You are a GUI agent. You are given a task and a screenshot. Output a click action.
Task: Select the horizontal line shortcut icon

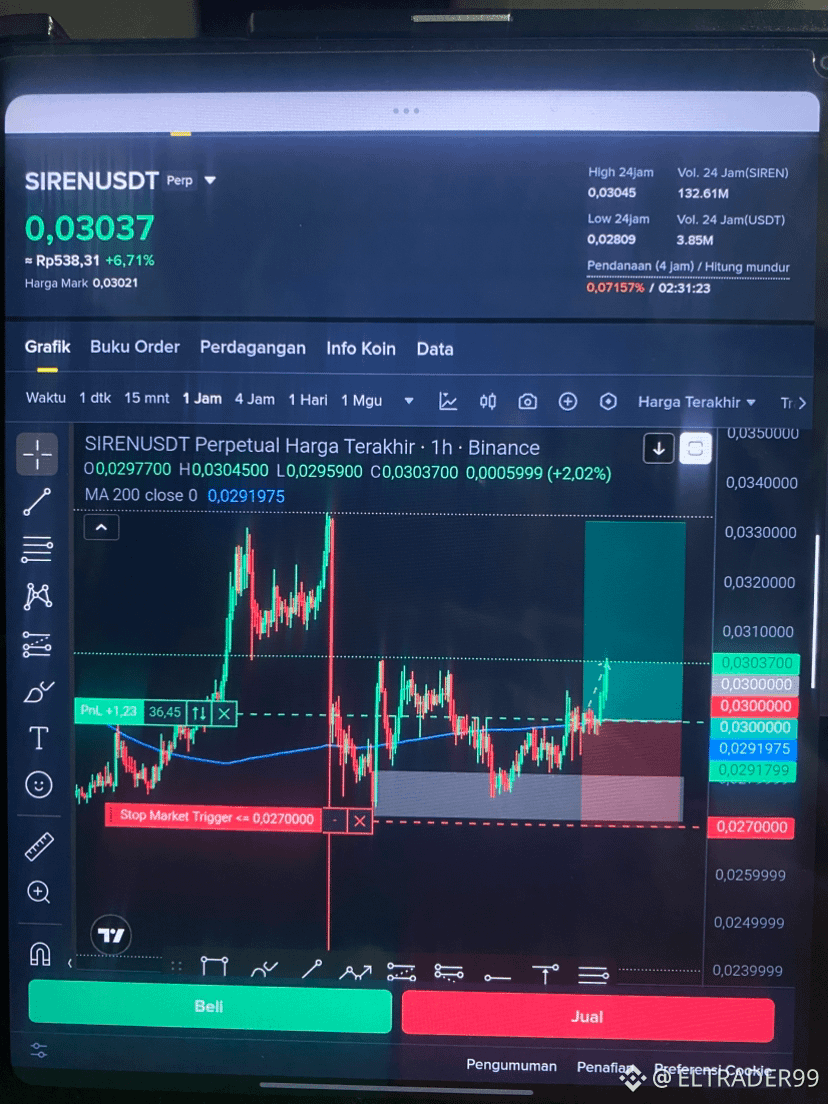497,977
